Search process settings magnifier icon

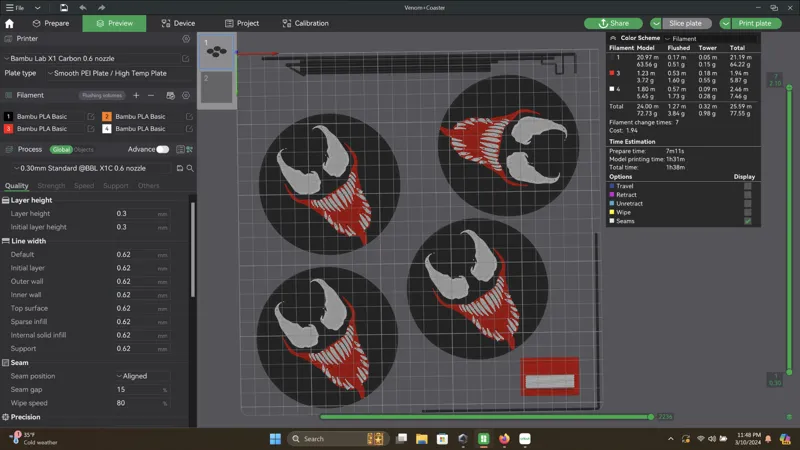point(190,168)
